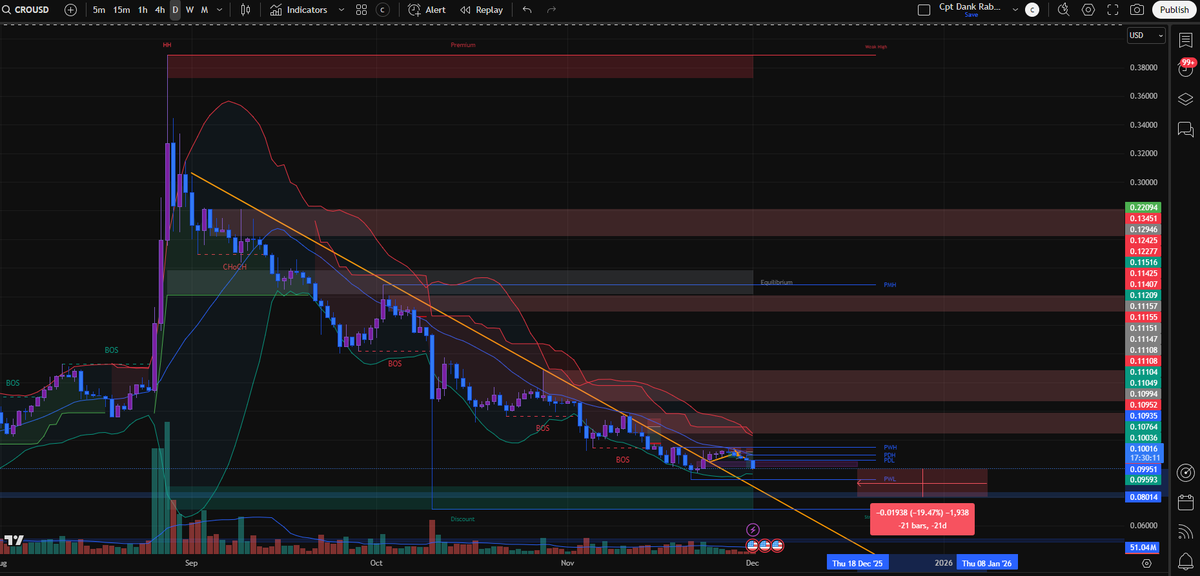1200x576 pixels.
Task: Click the lightning event marker on timeline
Action: coord(753,528)
